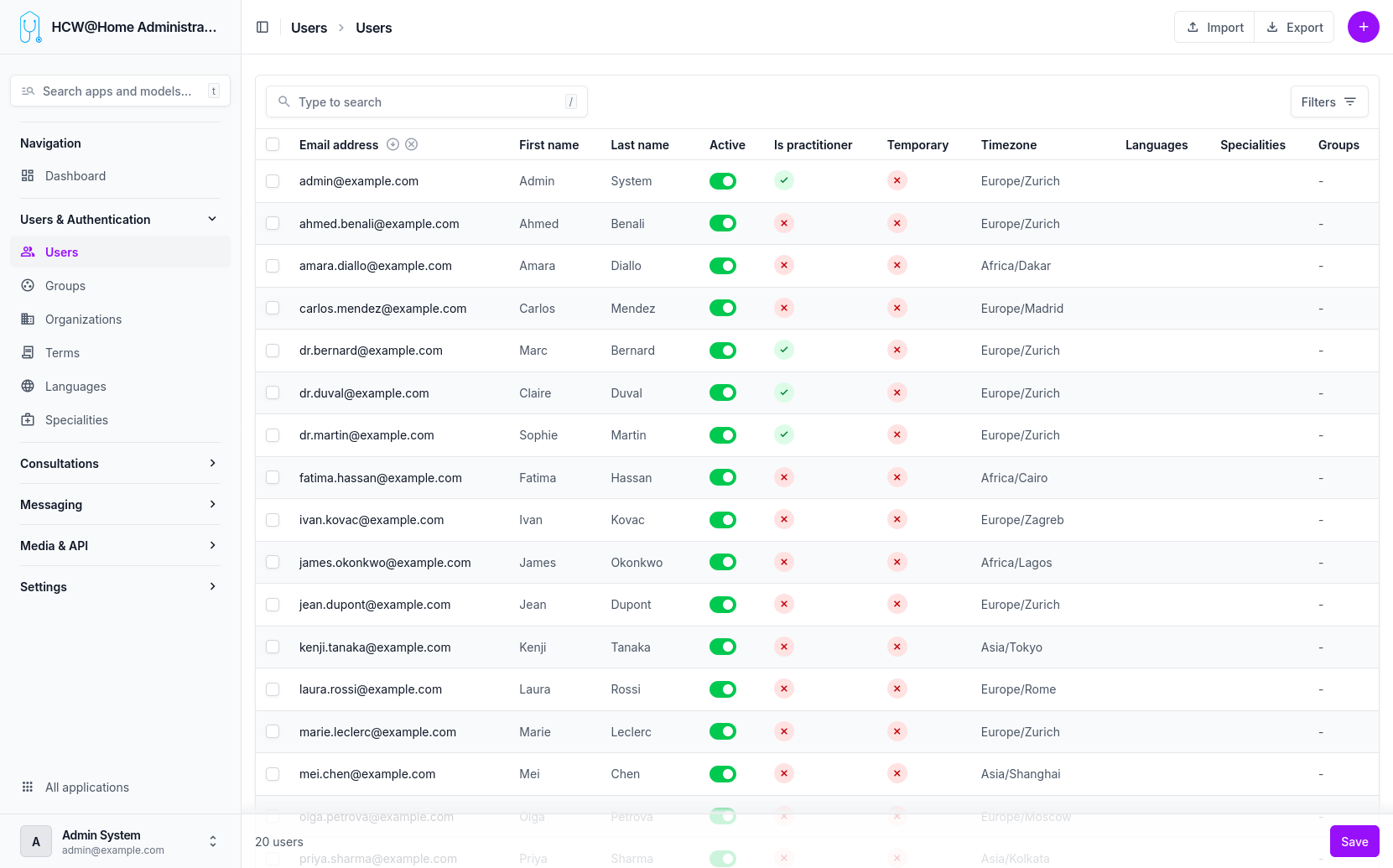
Task: Click the purple plus add user button
Action: tap(1363, 27)
